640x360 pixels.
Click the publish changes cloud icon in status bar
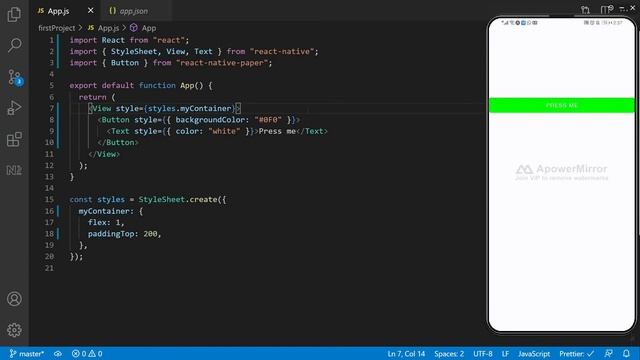tap(58, 353)
